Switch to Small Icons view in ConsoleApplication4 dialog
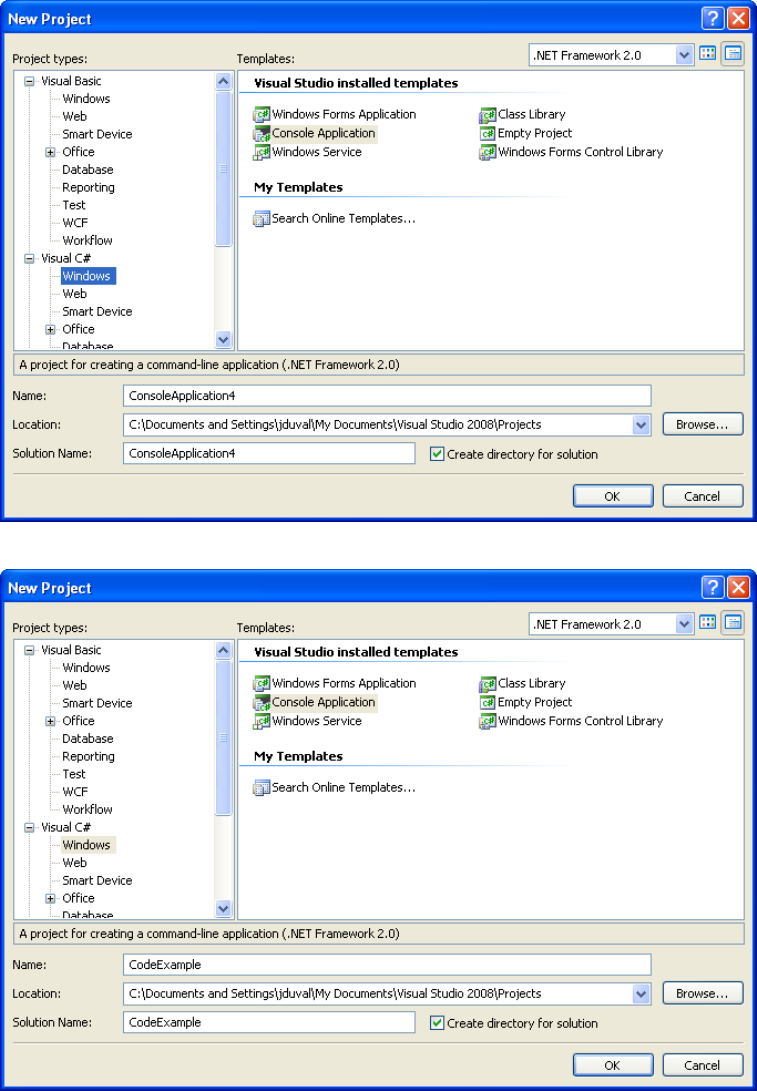This screenshot has height=1091, width=757. pyautogui.click(x=733, y=54)
